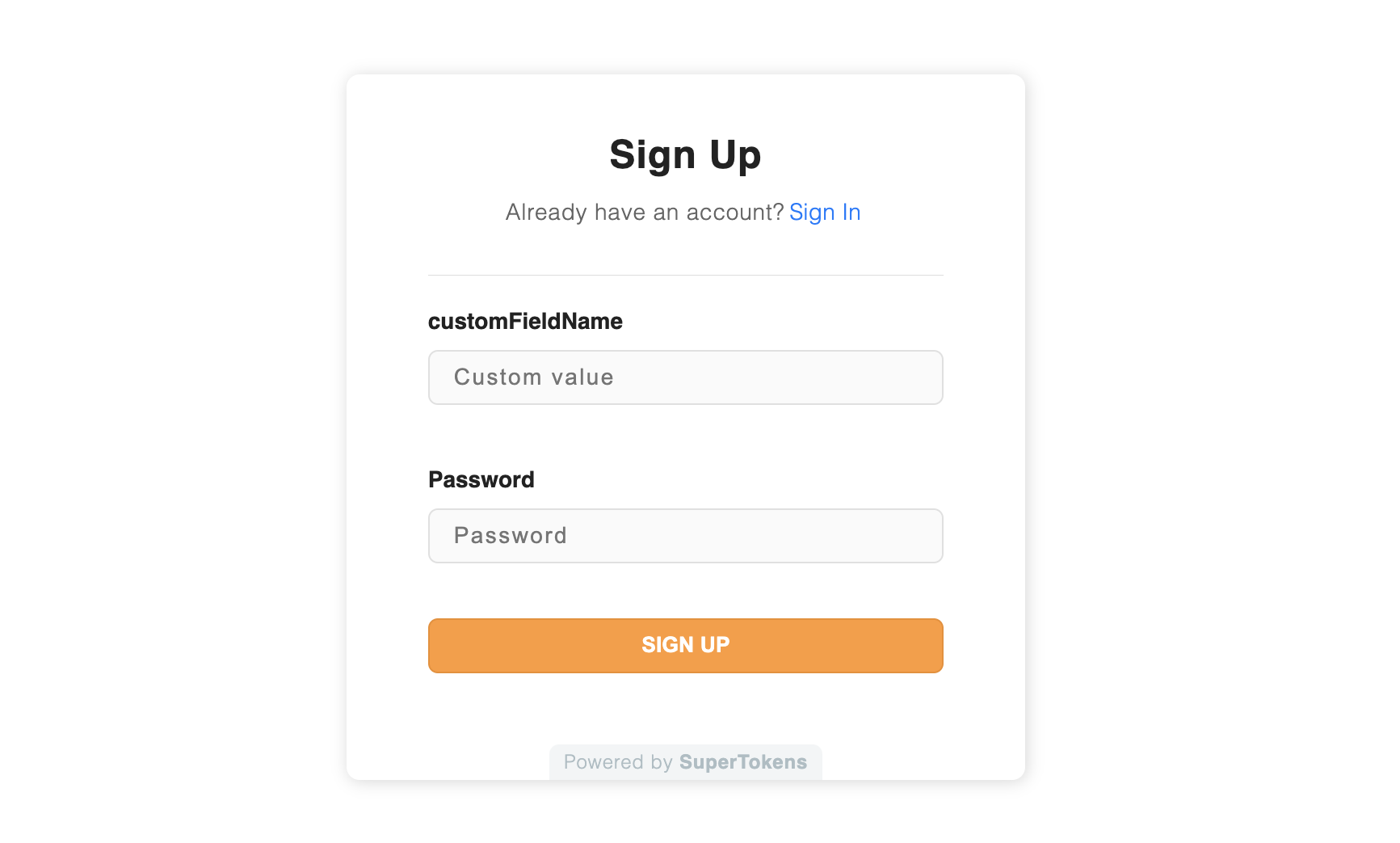Activate the orange SIGN UP submit button
The width and height of the screenshot is (1400, 843).
coord(685,645)
